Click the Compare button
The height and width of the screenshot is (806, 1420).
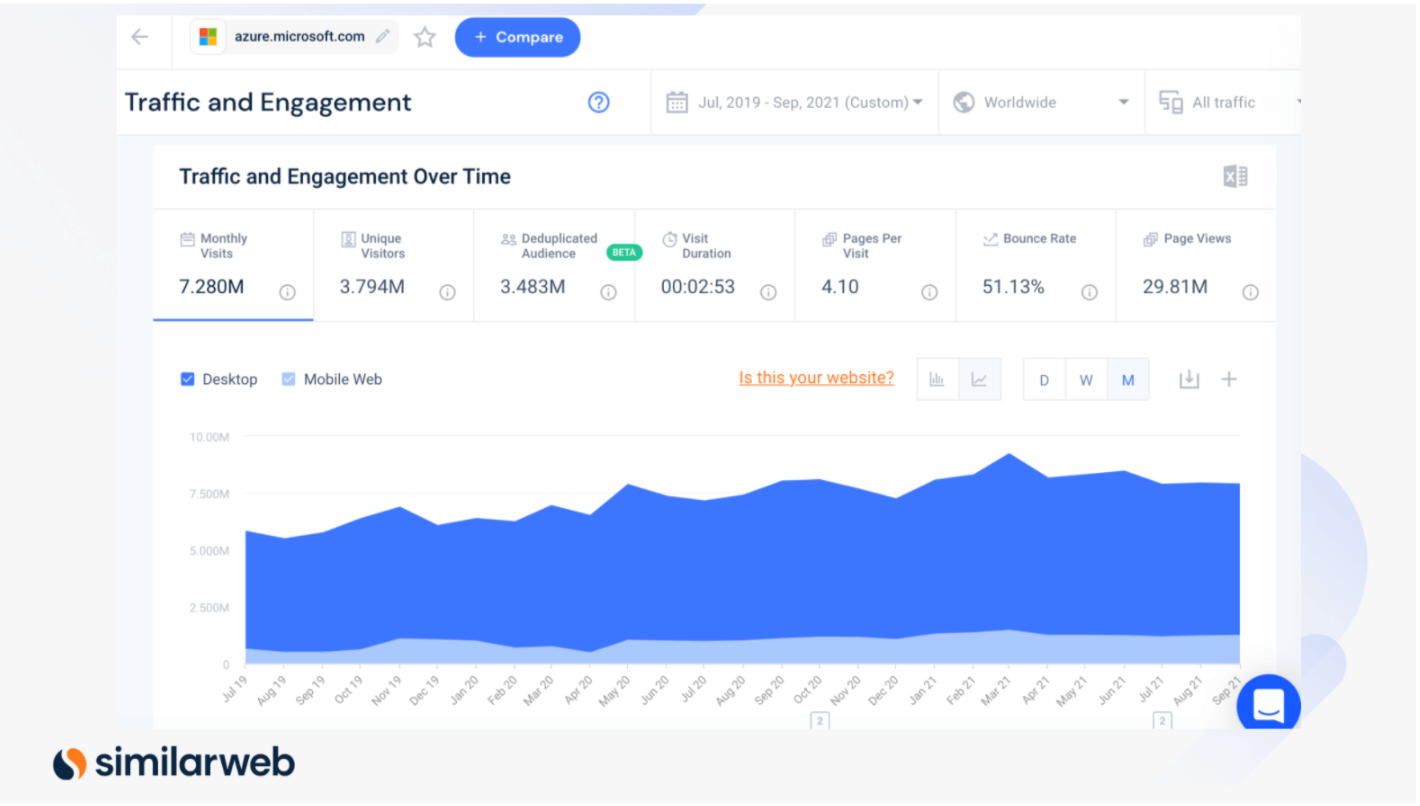tap(517, 37)
